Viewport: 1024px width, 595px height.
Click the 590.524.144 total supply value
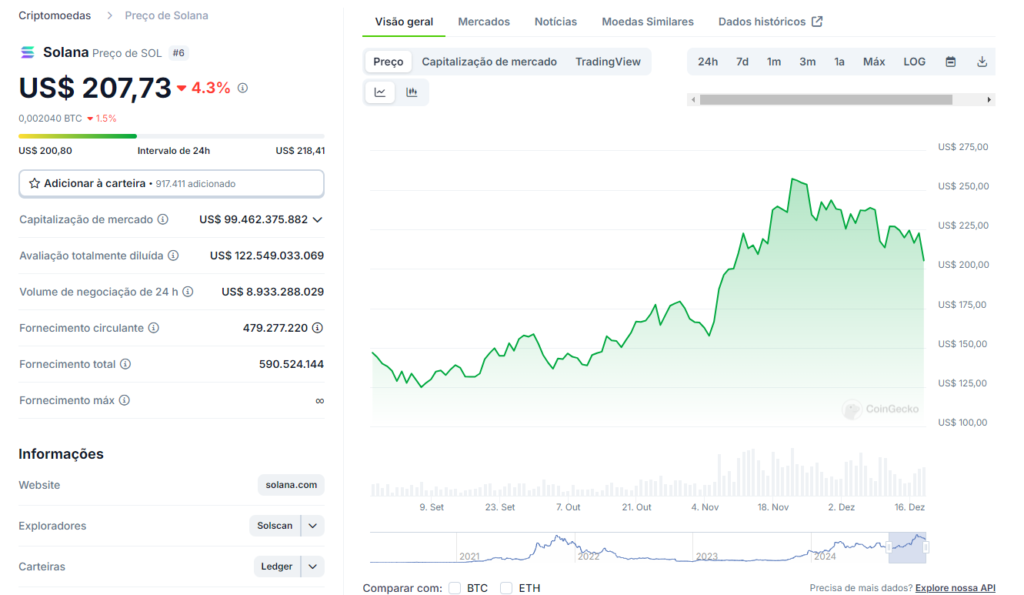[291, 364]
